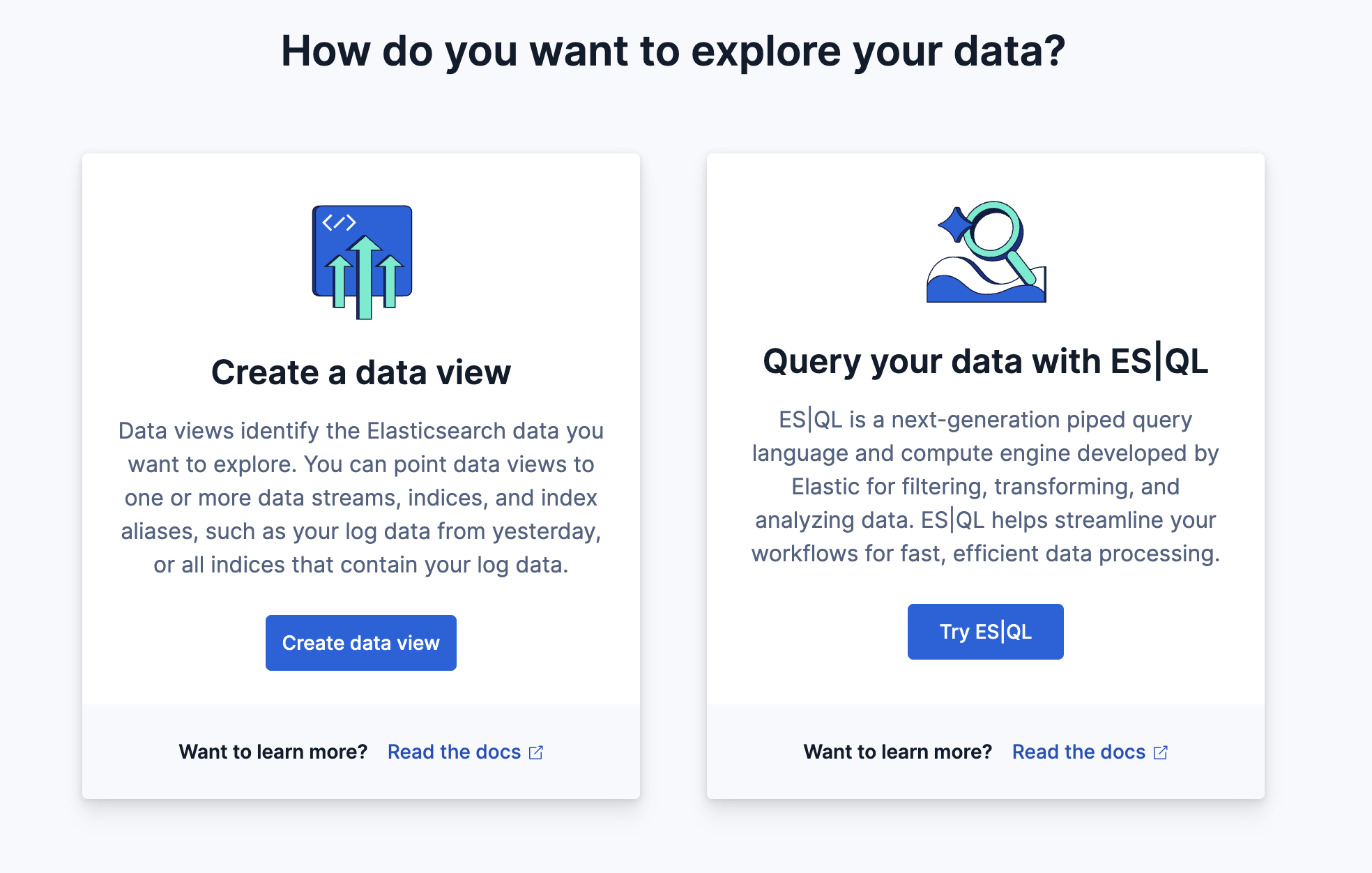This screenshot has height=873, width=1372.
Task: Click the ES|QL description paragraph
Action: [985, 486]
